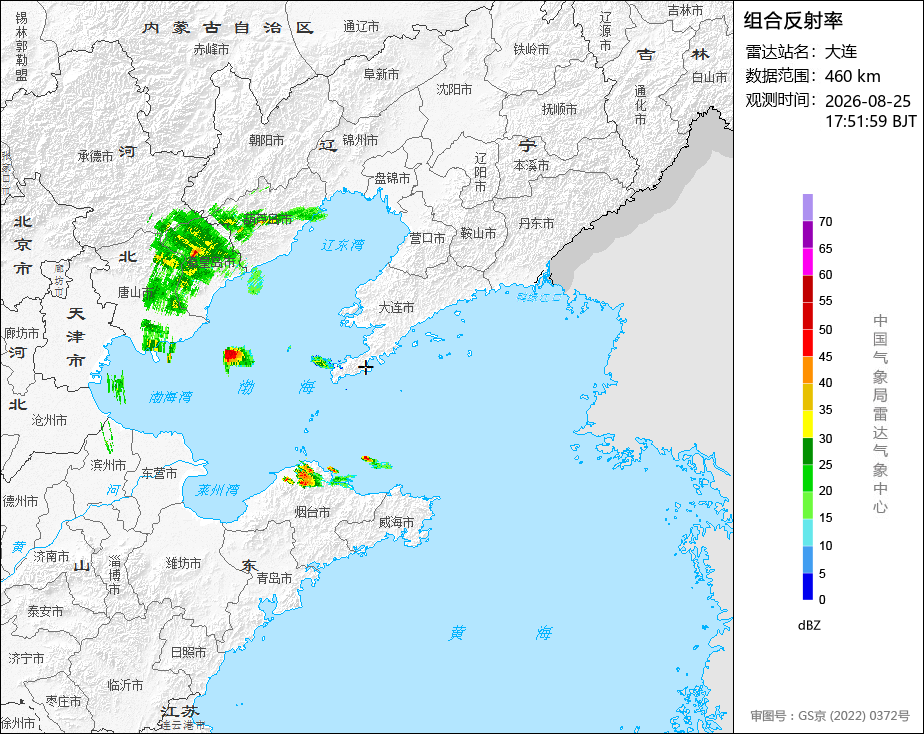The image size is (924, 734).
Task: Click the 莱州湾 bay label
Action: (x=217, y=490)
